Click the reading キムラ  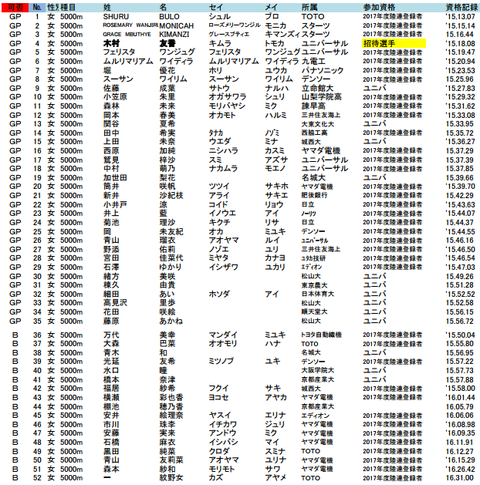[220, 43]
